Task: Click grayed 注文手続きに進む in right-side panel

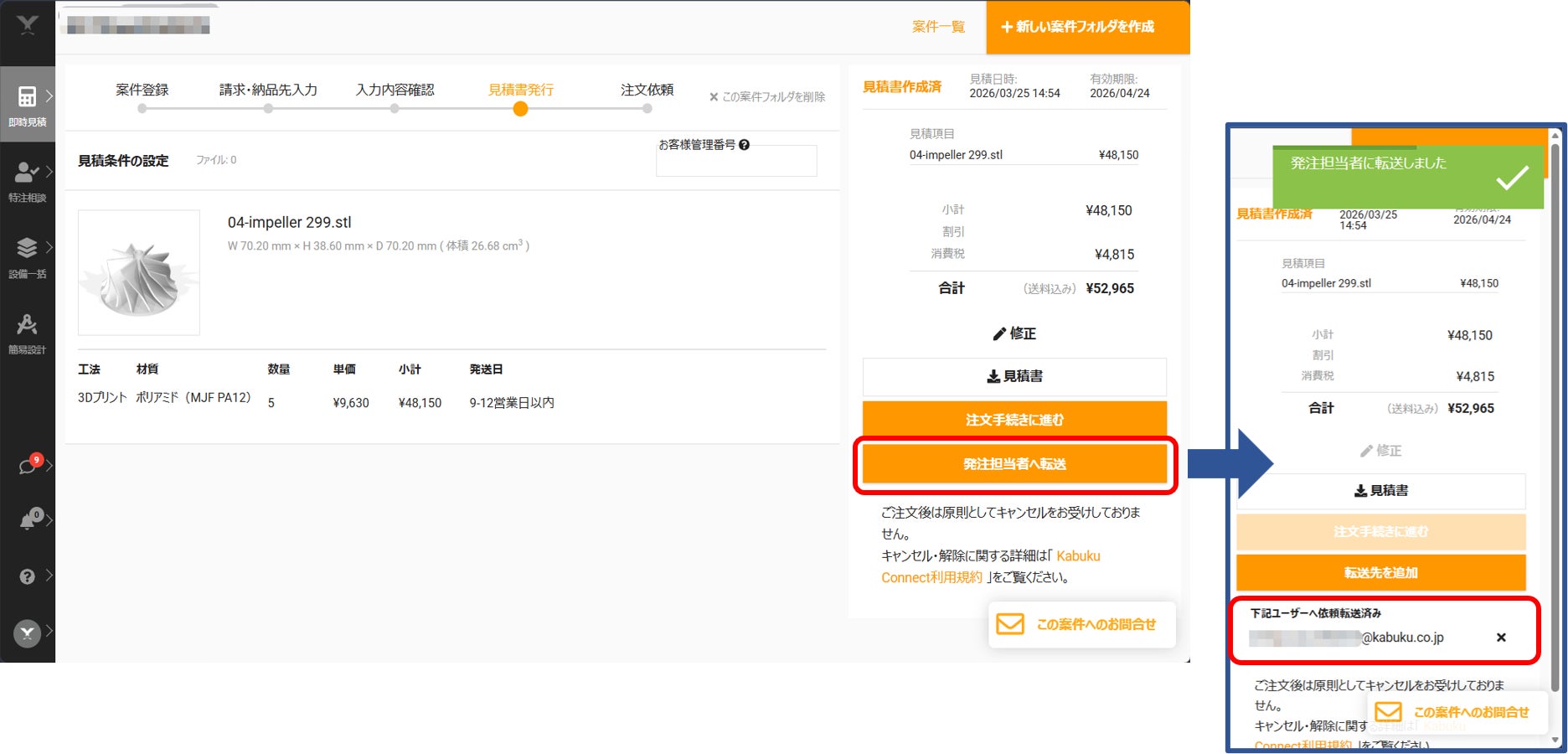Action: pyautogui.click(x=1381, y=532)
